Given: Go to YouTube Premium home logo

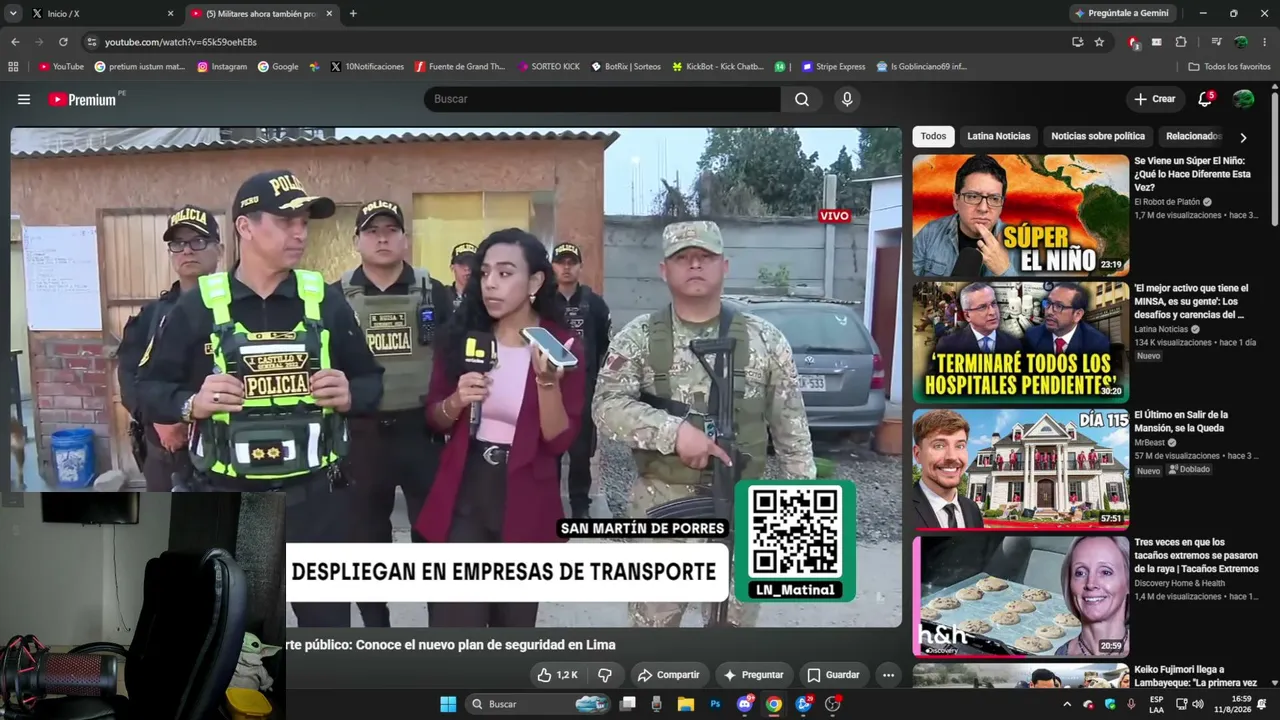Looking at the screenshot, I should (x=84, y=99).
